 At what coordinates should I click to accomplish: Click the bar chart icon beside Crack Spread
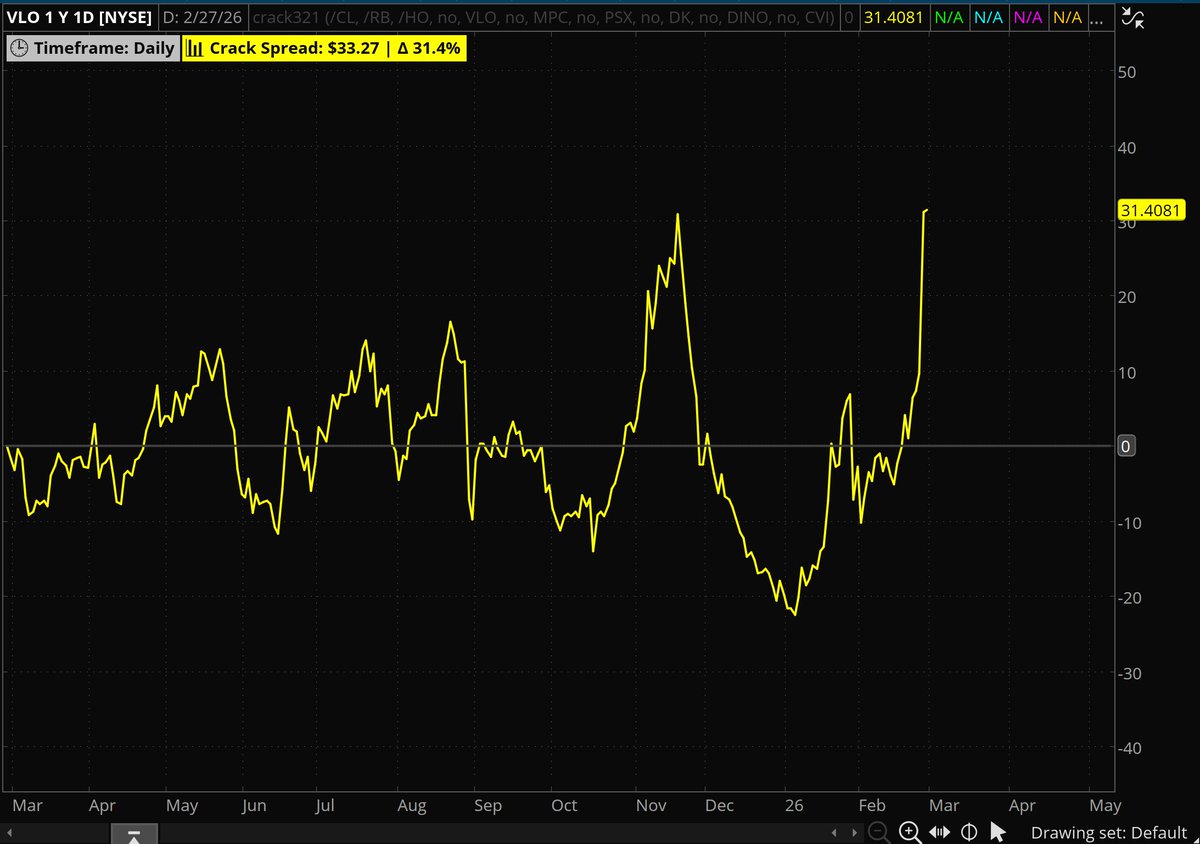(197, 48)
